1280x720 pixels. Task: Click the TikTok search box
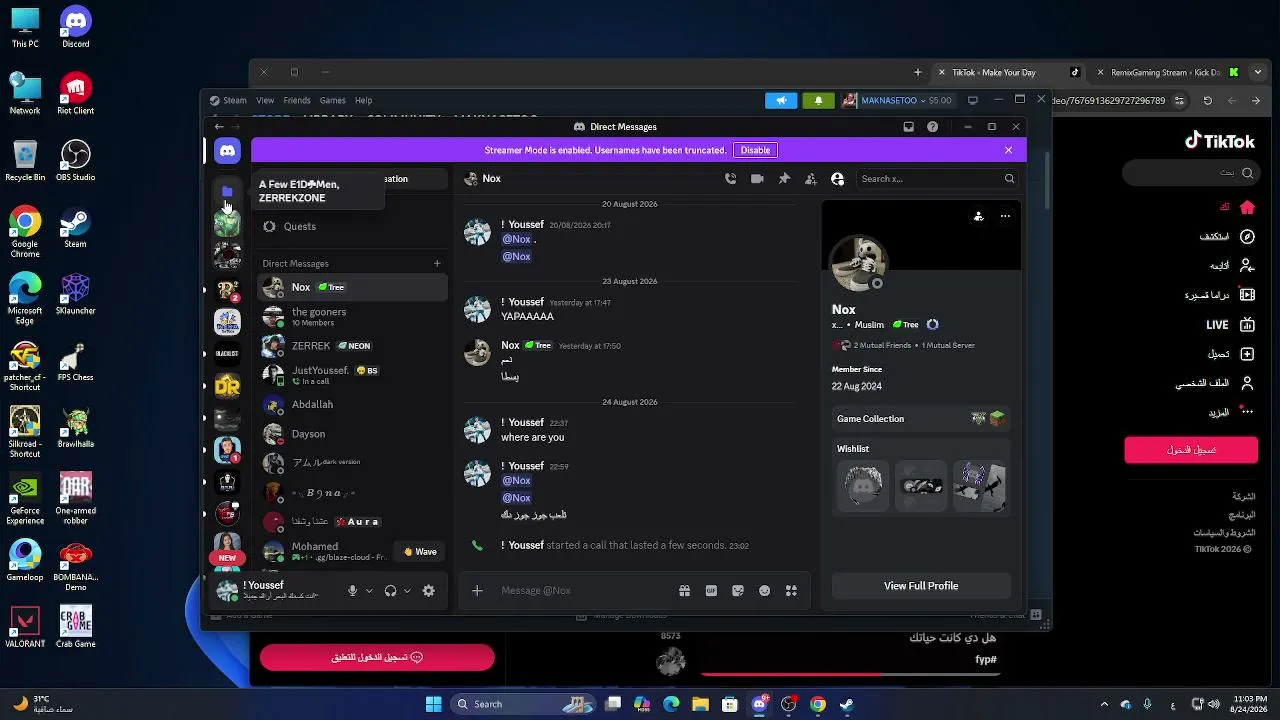pos(1190,173)
